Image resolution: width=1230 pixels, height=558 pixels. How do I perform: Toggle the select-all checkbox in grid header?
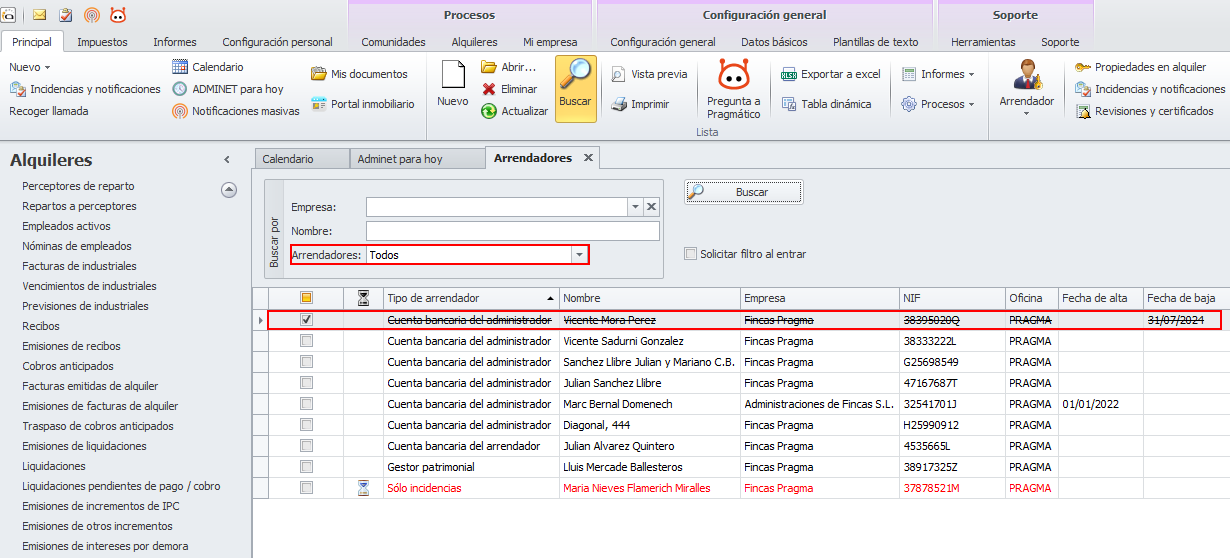coord(306,298)
